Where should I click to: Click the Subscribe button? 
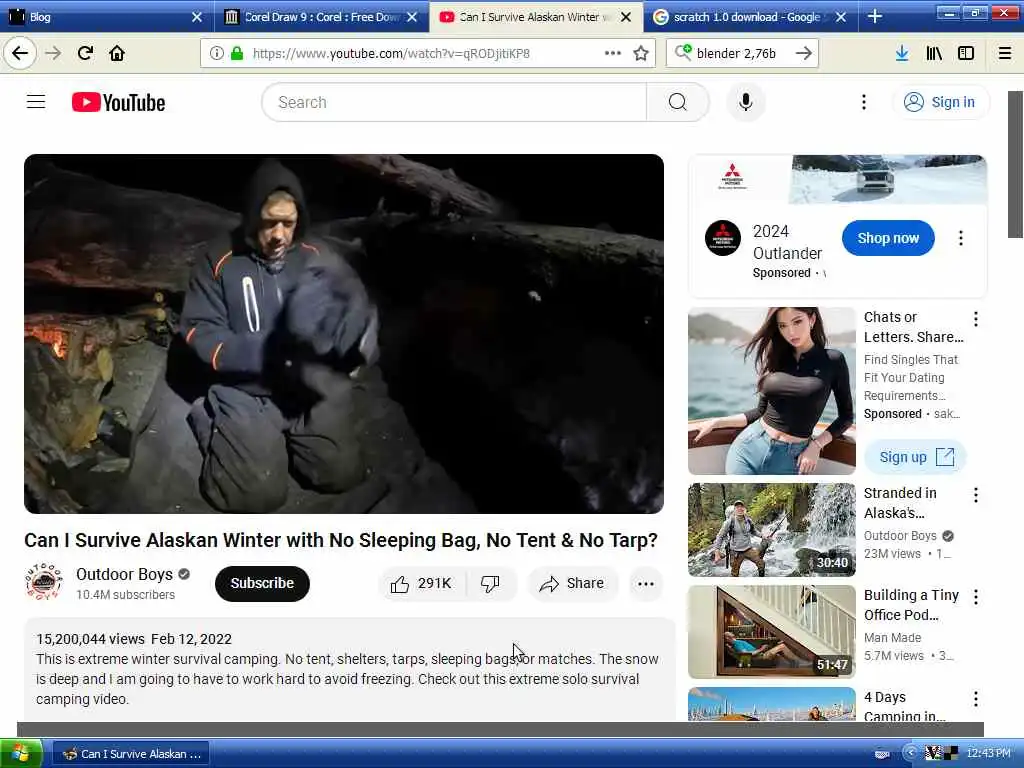click(262, 583)
